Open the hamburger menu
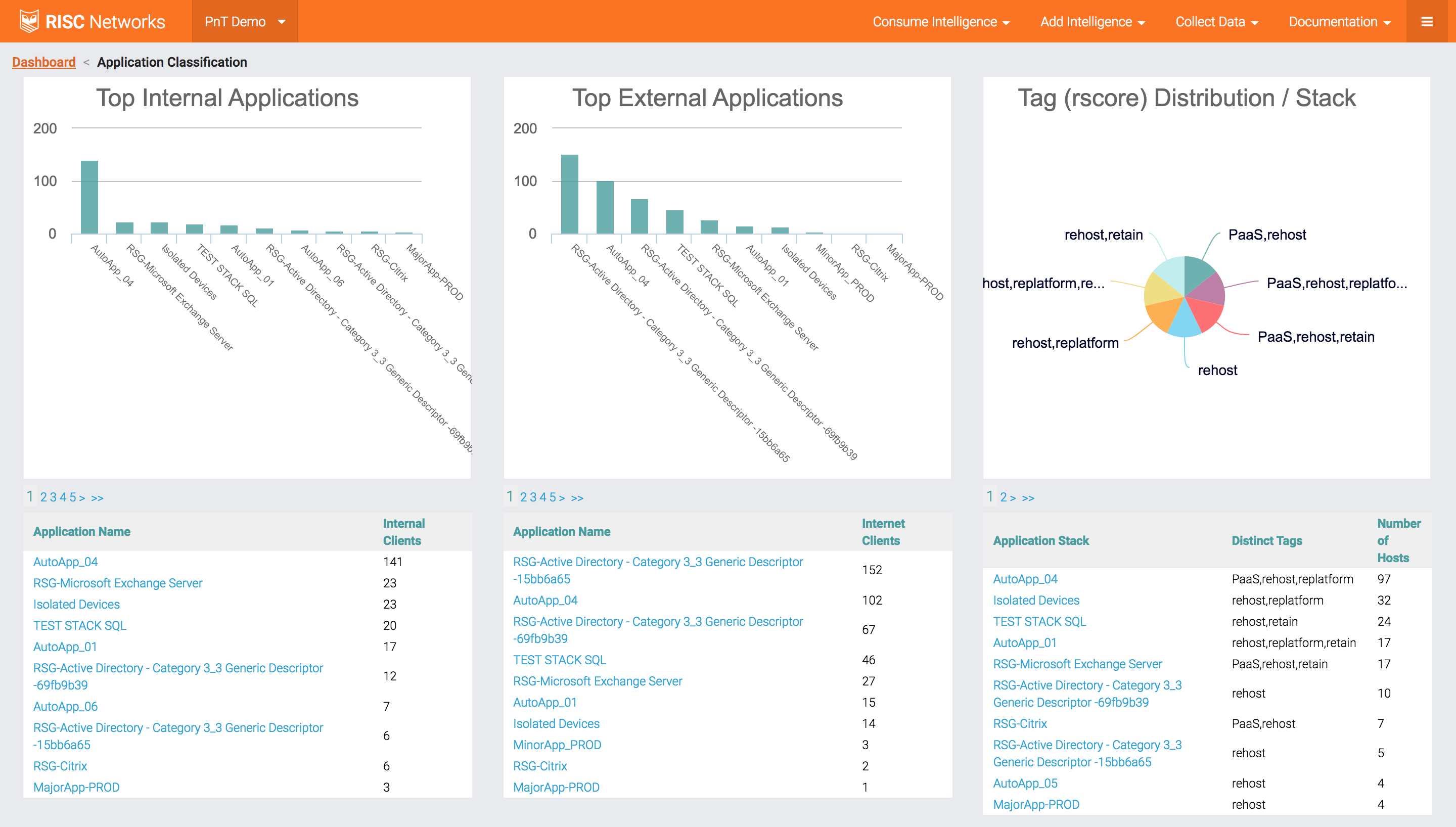The height and width of the screenshot is (827, 1456). (x=1427, y=21)
